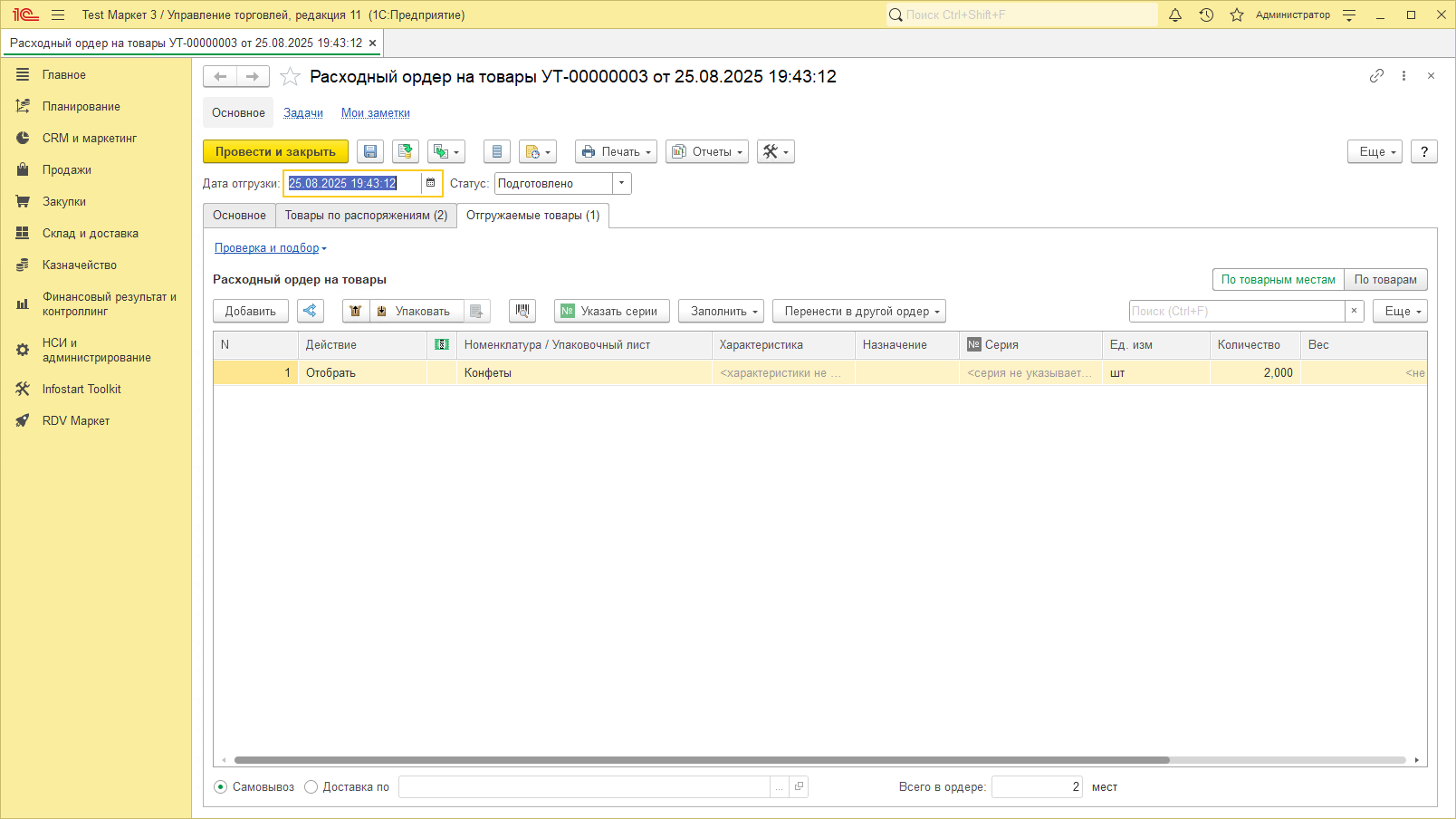Click the global search field
1456x819 pixels.
click(1022, 14)
